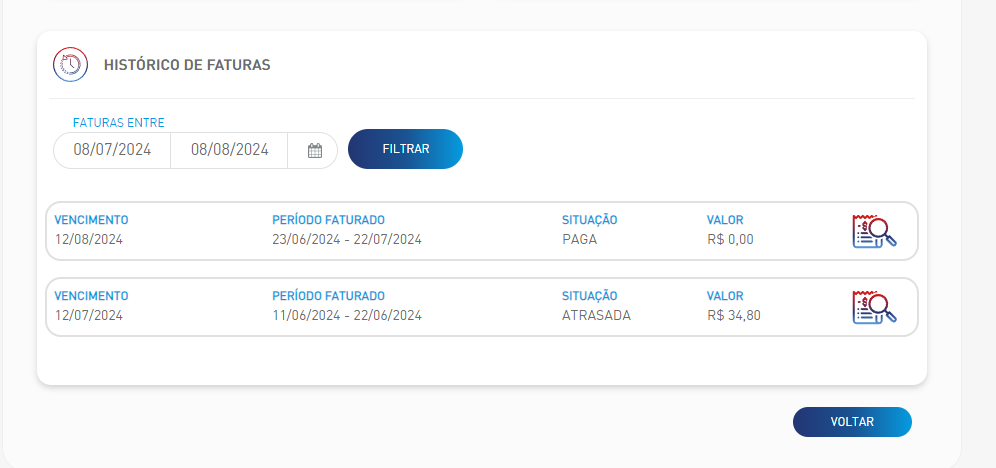The width and height of the screenshot is (996, 468).
Task: Click the HISTÓRICO DE FATURAS heading
Action: [x=187, y=65]
